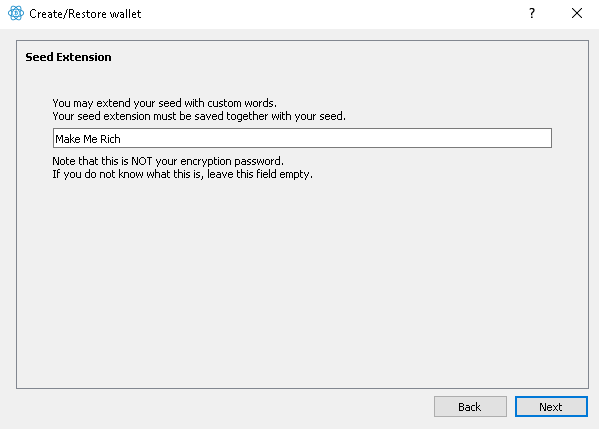Click the word 'wallet' in window title
This screenshot has width=599, height=429.
[x=126, y=14]
